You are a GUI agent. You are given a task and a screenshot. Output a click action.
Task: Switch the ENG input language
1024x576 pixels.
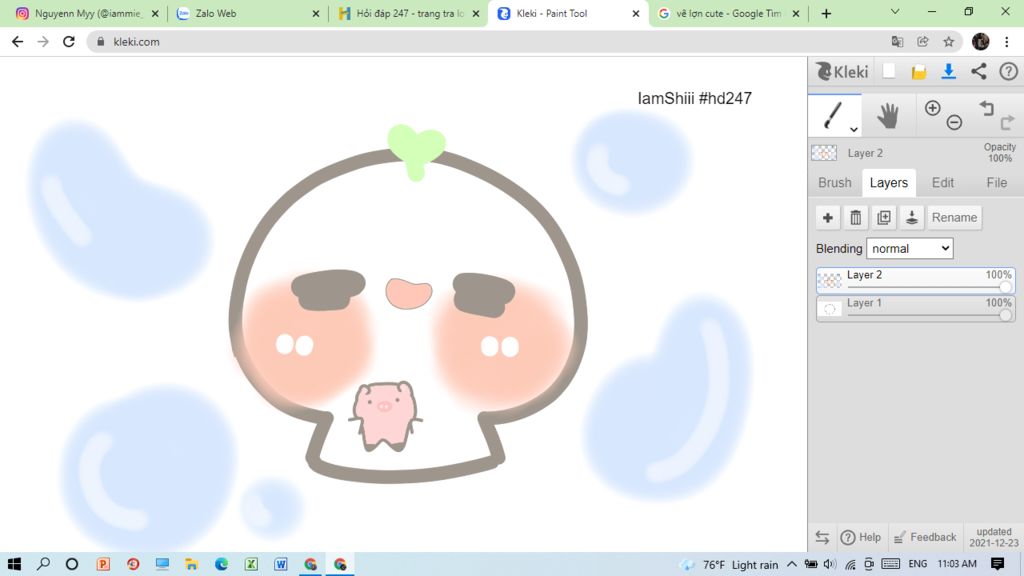918,564
